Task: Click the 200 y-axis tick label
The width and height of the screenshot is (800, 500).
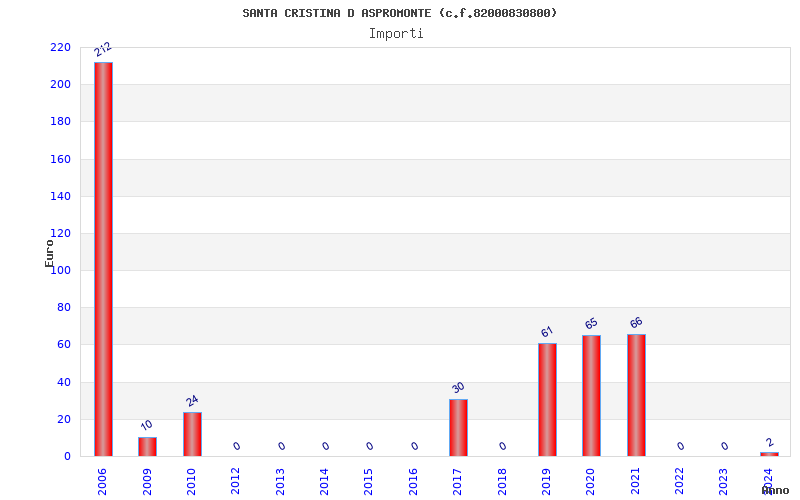Action: point(60,84)
